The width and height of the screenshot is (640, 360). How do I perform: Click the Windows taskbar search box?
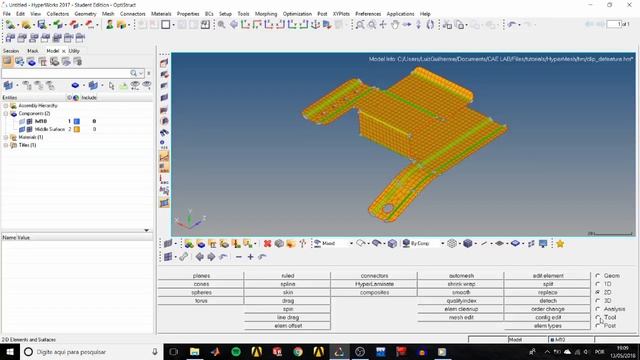[91, 352]
